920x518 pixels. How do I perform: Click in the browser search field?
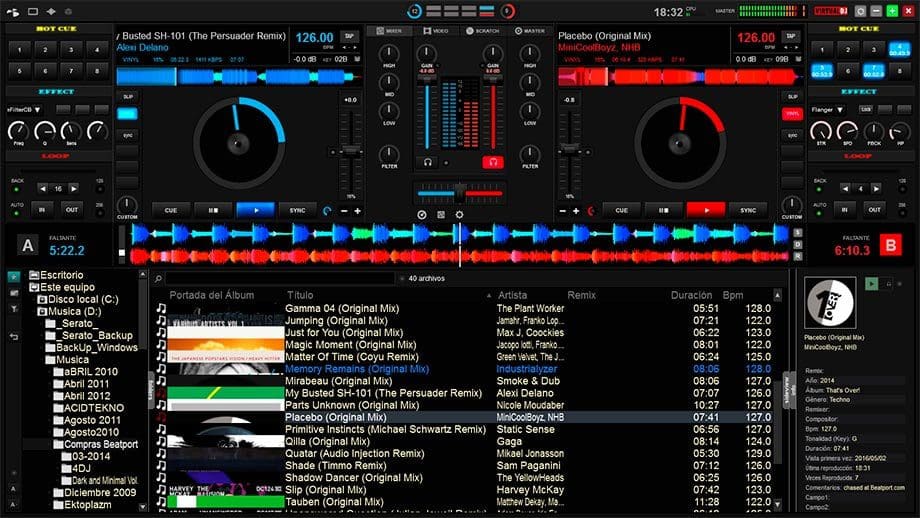[x=280, y=279]
